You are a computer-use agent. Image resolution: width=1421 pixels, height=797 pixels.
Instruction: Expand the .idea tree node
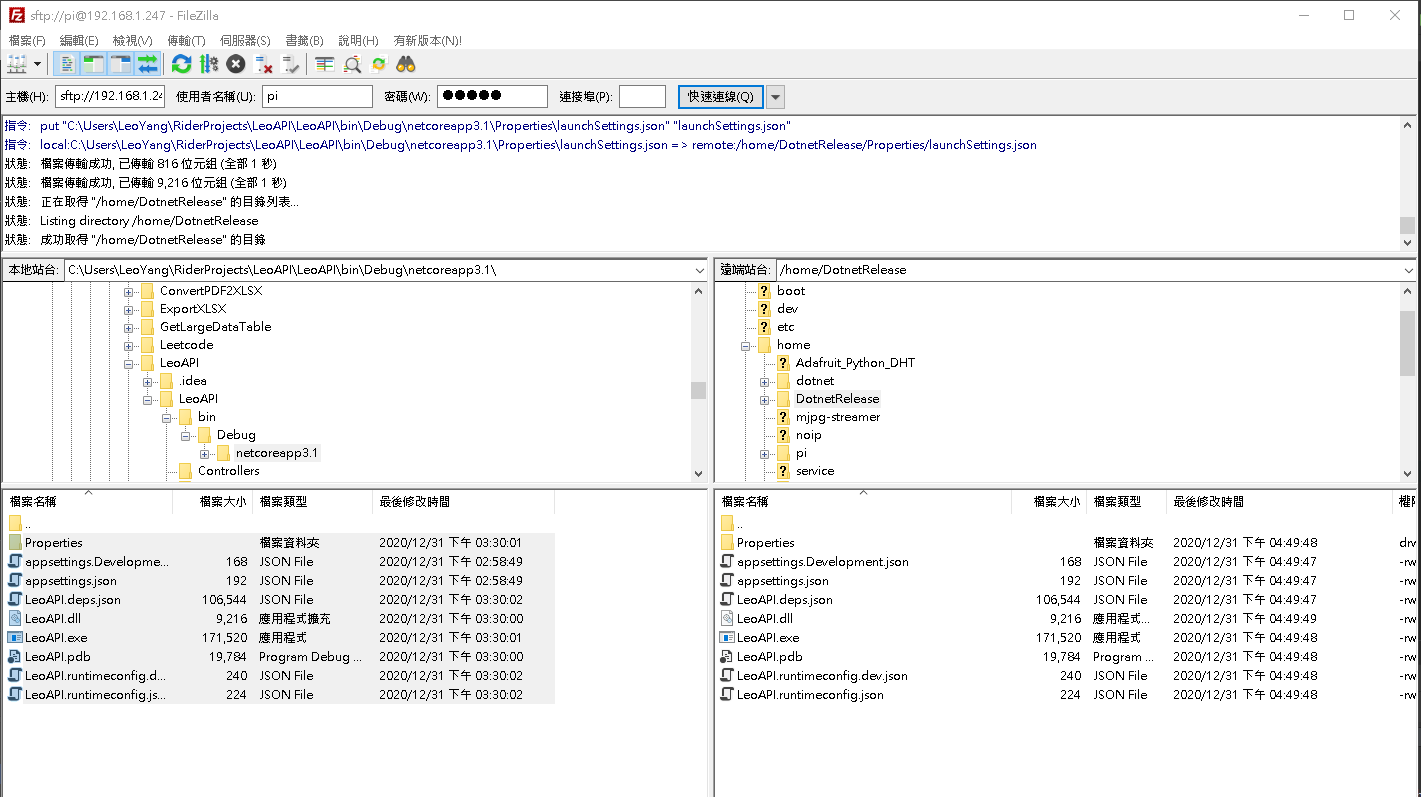148,381
